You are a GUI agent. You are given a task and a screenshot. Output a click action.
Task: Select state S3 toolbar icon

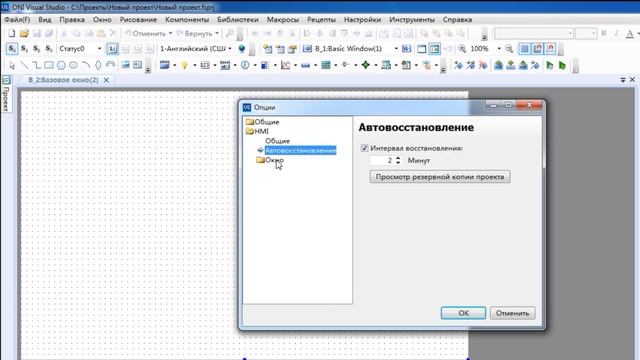coord(49,49)
